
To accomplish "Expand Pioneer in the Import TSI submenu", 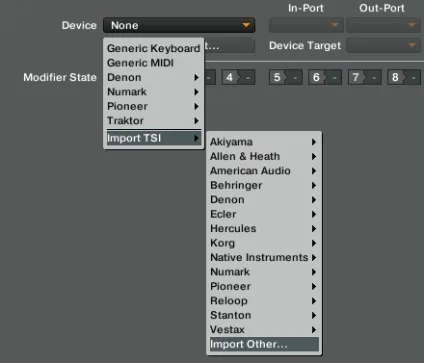I will point(264,286).
